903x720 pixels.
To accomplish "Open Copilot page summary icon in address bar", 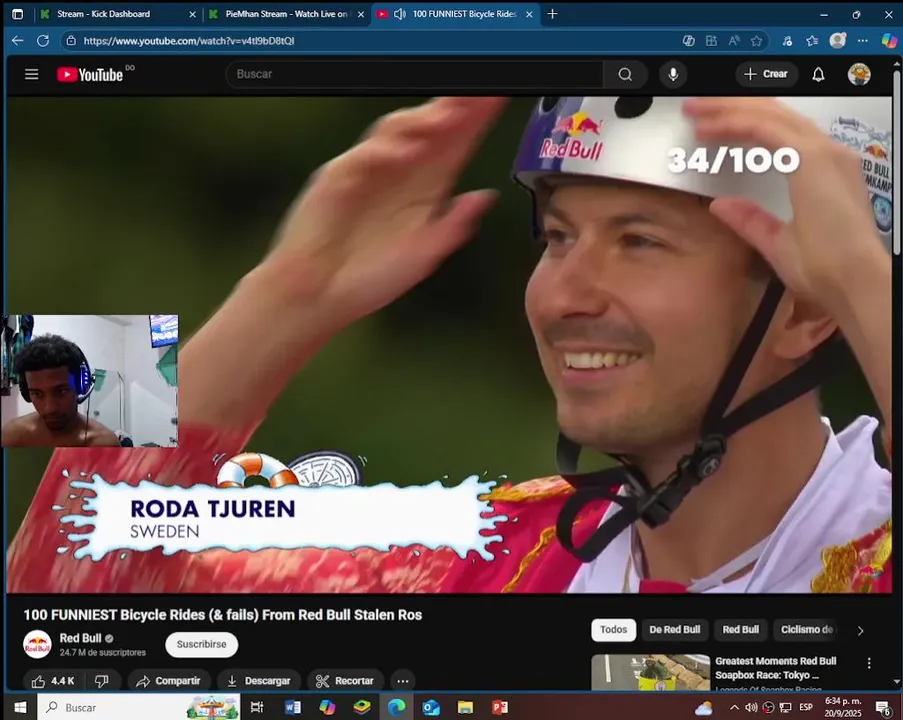I will pos(688,41).
